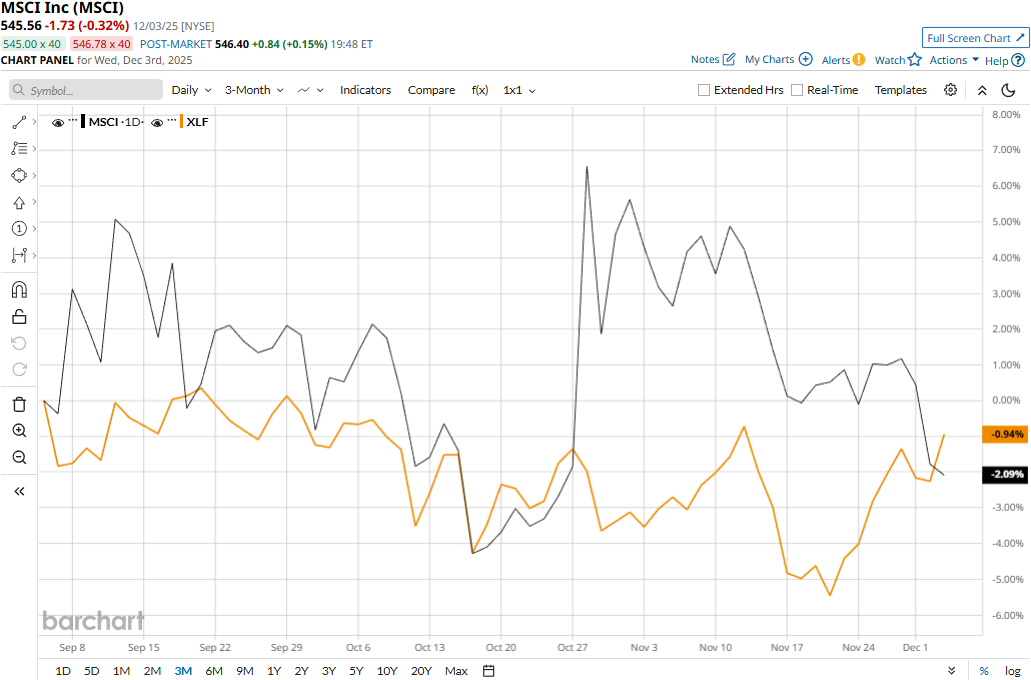Select the 1D time range tab
This screenshot has height=680, width=1031.
[62, 671]
